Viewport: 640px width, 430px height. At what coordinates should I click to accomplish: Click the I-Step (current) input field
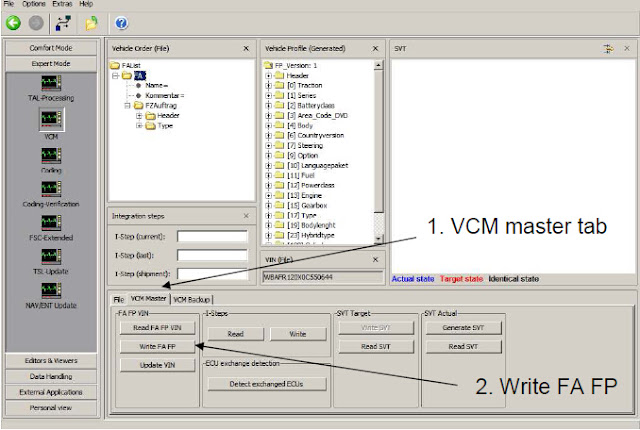[212, 237]
